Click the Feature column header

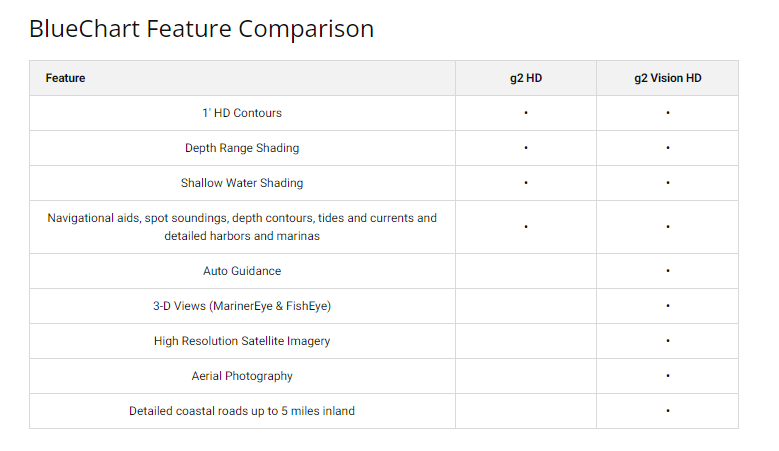[66, 78]
